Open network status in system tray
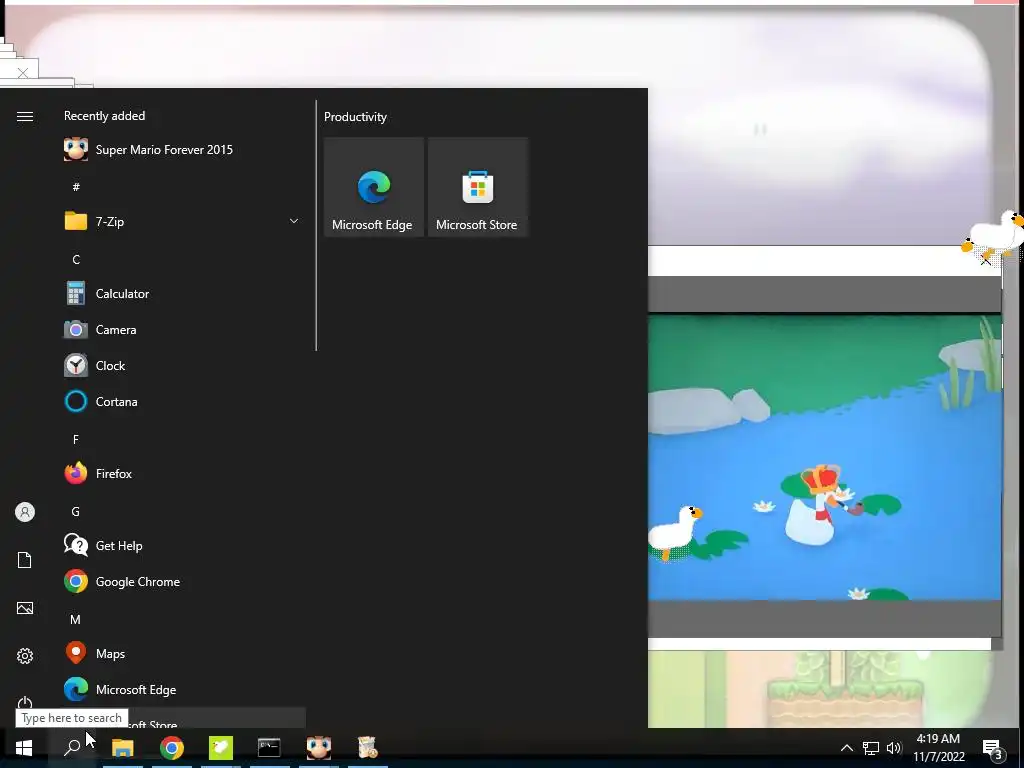This screenshot has height=768, width=1024. coord(871,748)
